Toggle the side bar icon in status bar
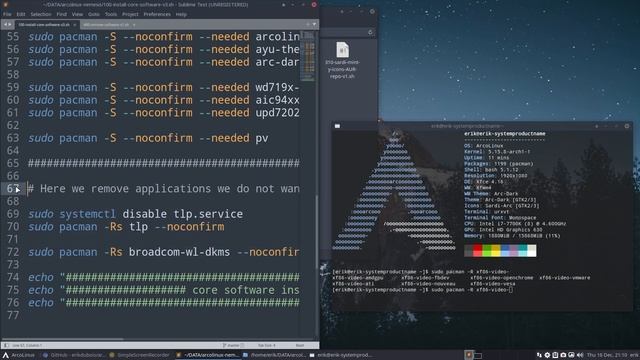This screenshot has width=640, height=360. [6, 345]
